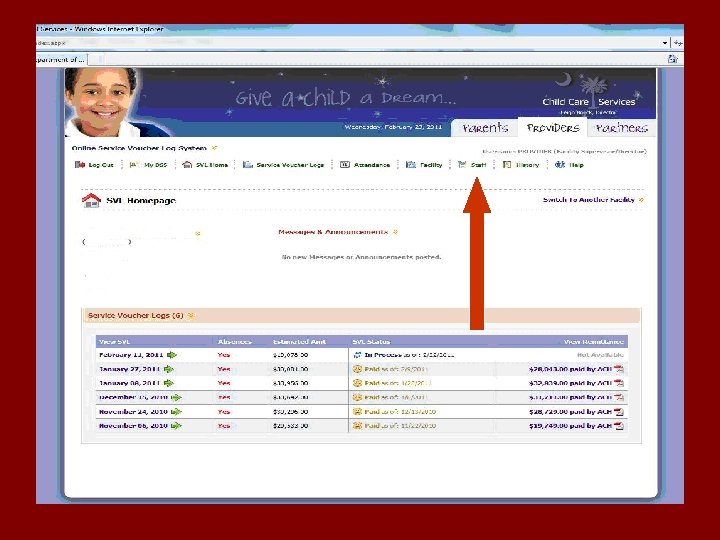Viewport: 720px width, 540px height.
Task: Click green arrow beside the December 2010 SVL
Action: tap(176, 398)
